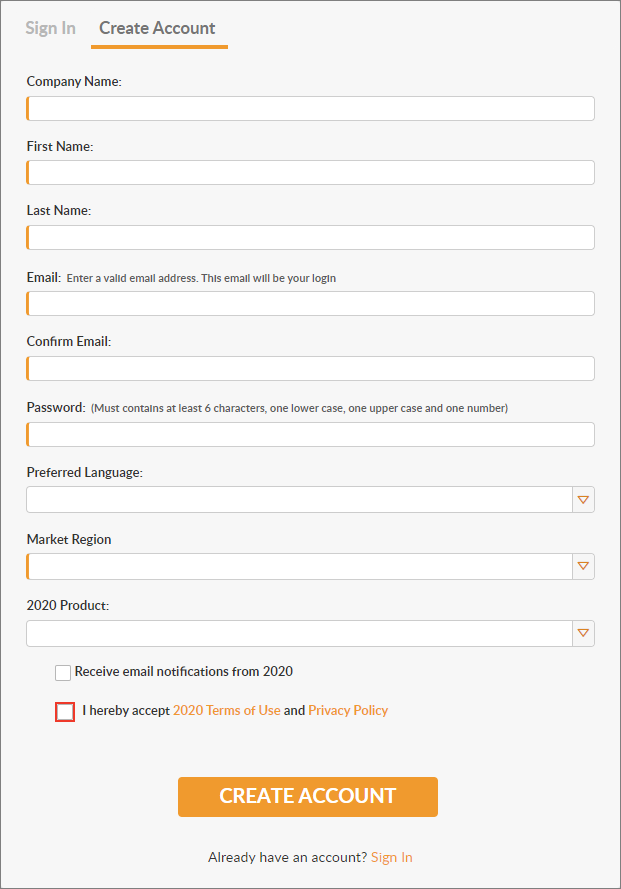This screenshot has width=621, height=889.
Task: Open the Preferred Language combo box
Action: [310, 499]
